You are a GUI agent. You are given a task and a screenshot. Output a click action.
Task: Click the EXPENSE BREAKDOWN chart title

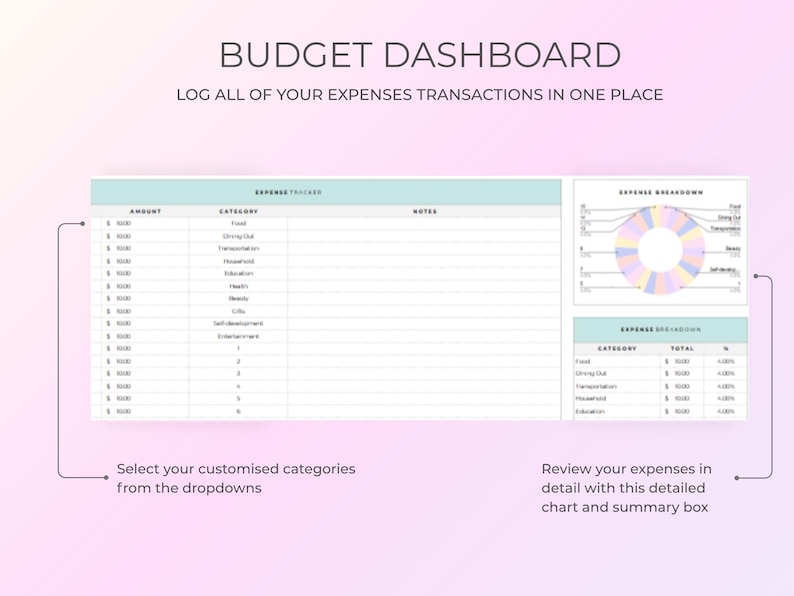tap(661, 192)
